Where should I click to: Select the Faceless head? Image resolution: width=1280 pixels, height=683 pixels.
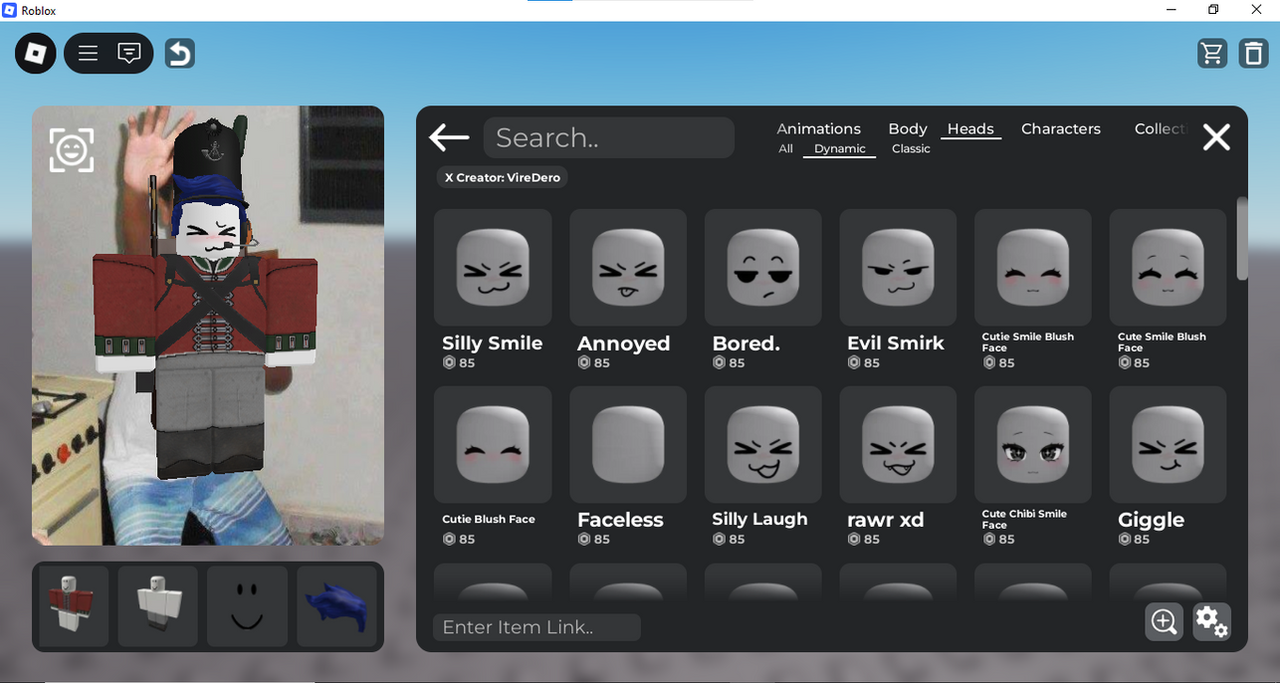[x=628, y=445]
